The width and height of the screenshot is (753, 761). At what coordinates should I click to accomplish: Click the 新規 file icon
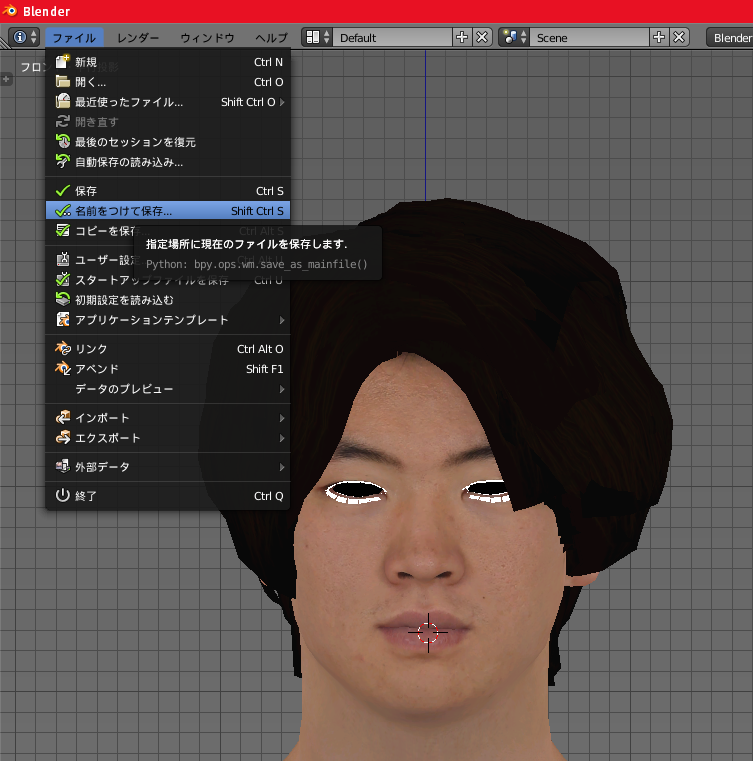(63, 62)
